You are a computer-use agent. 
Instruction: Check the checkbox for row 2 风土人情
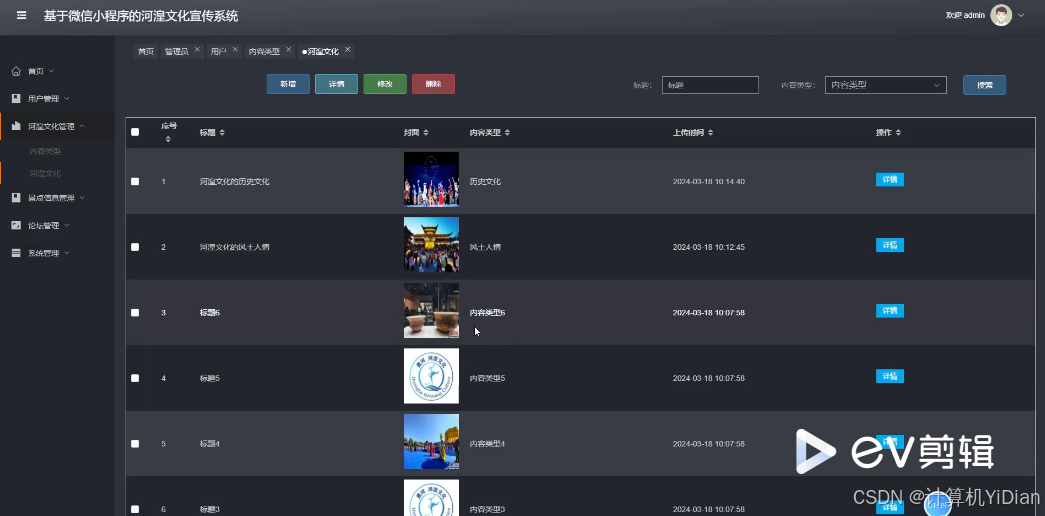click(135, 247)
